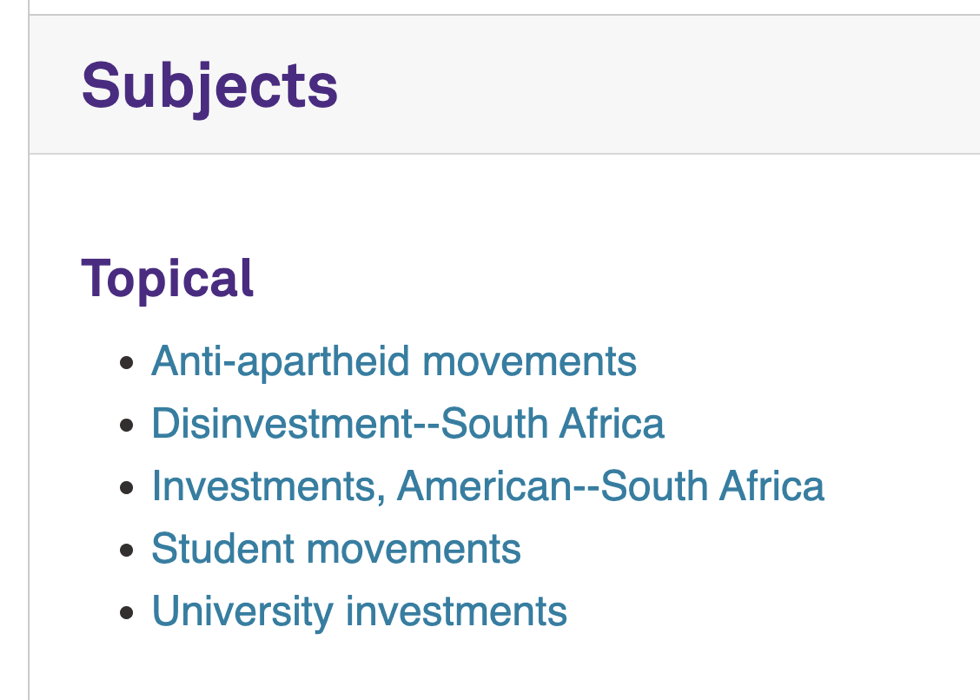The width and height of the screenshot is (980, 700).
Task: Click the bullet before Investments, American--South Africa
Action: pos(126,488)
